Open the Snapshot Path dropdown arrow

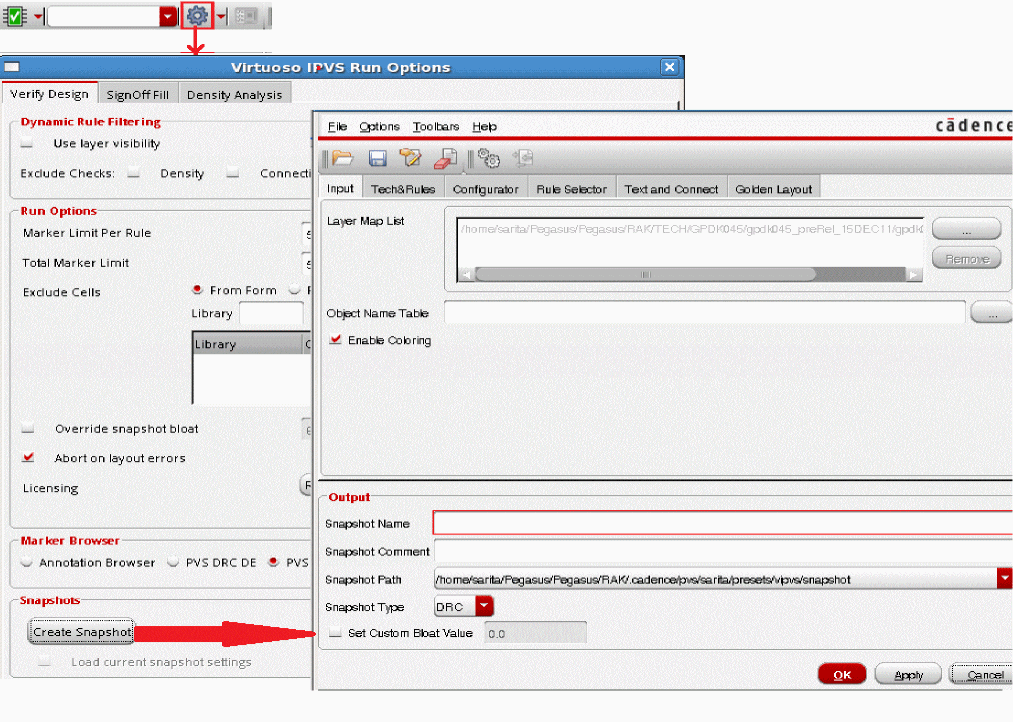coord(1004,579)
